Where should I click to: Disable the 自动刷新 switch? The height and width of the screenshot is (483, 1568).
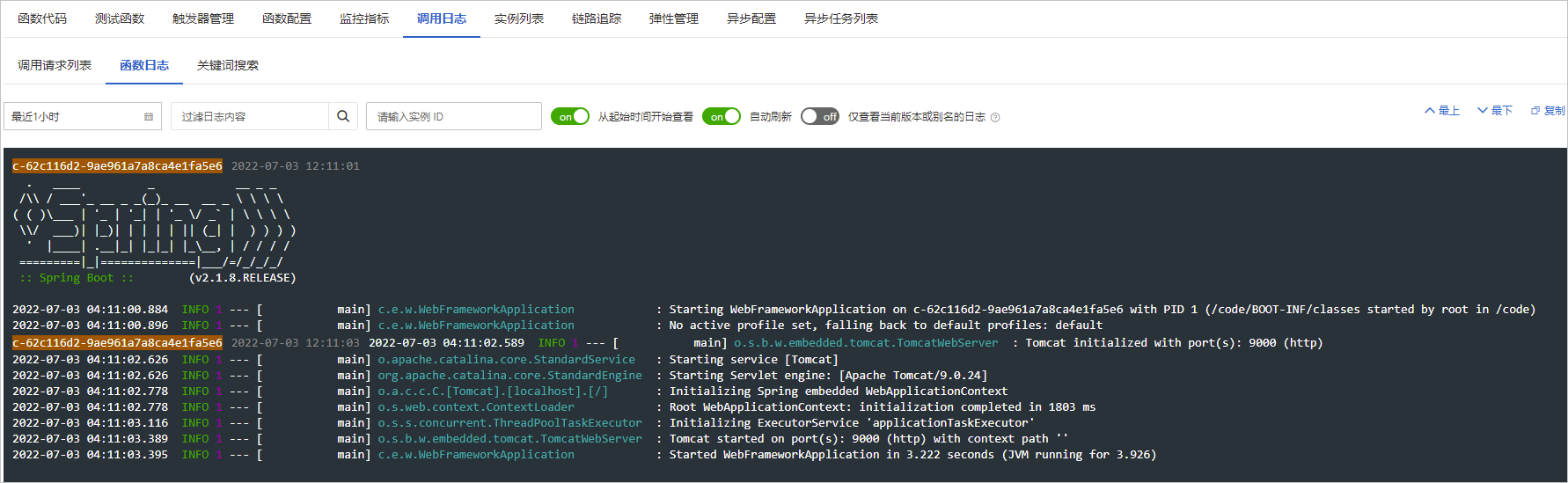721,116
